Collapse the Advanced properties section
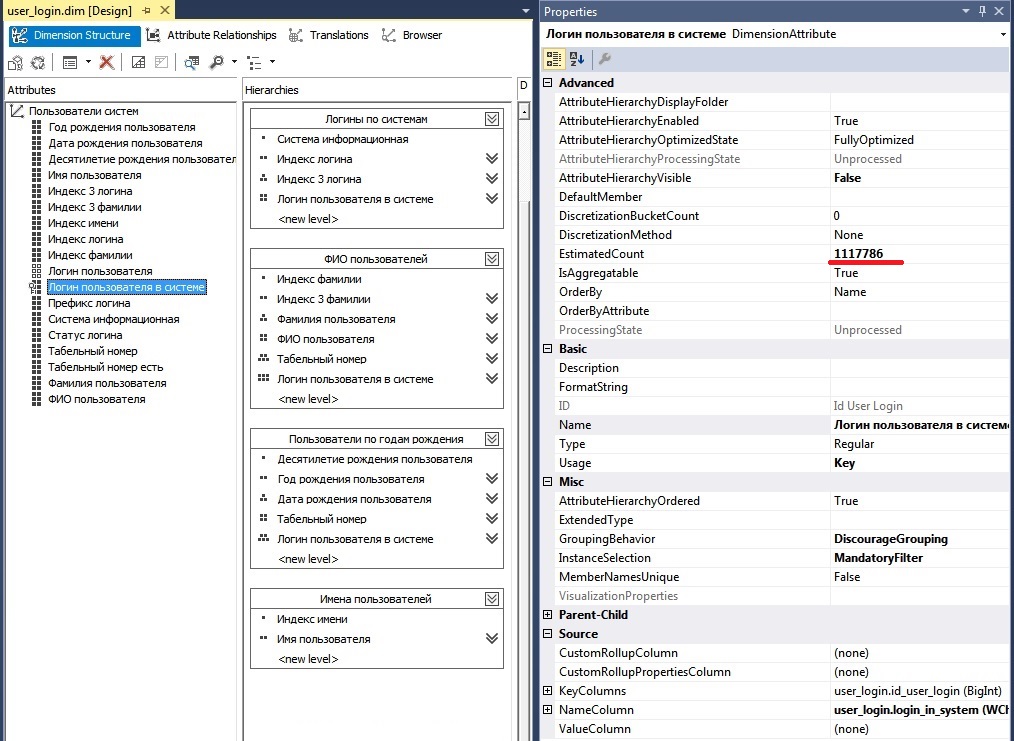The height and width of the screenshot is (741, 1014). (x=548, y=83)
